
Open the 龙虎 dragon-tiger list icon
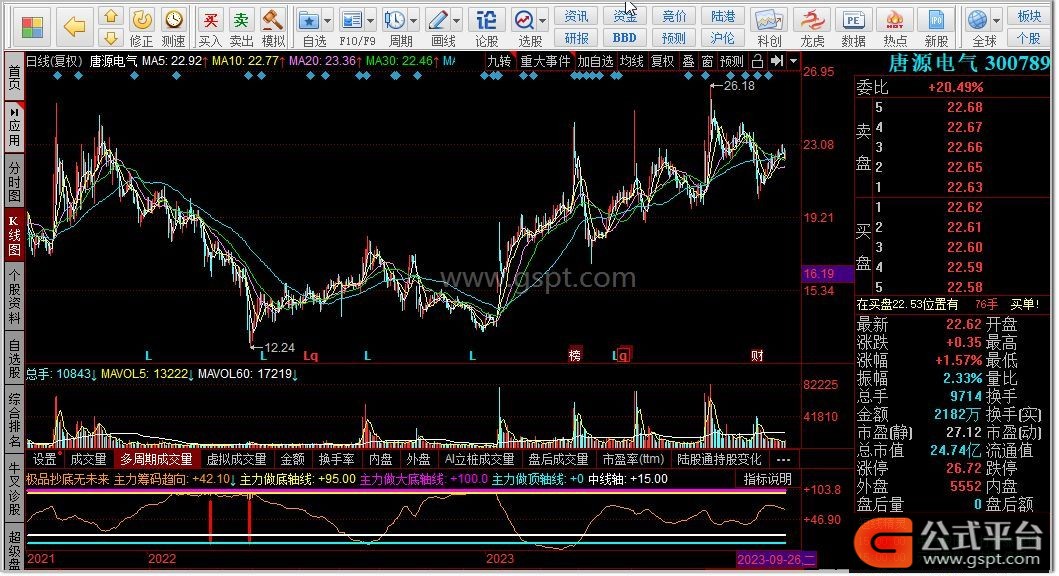[x=811, y=20]
